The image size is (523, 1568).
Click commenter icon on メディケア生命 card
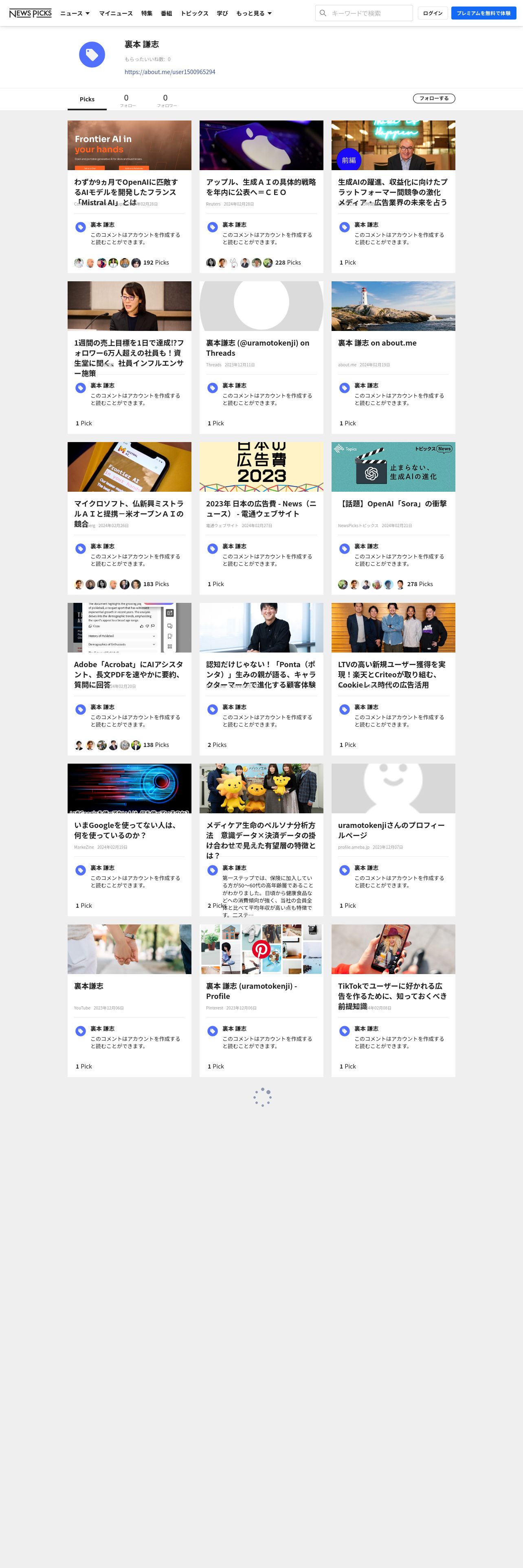pyautogui.click(x=213, y=870)
